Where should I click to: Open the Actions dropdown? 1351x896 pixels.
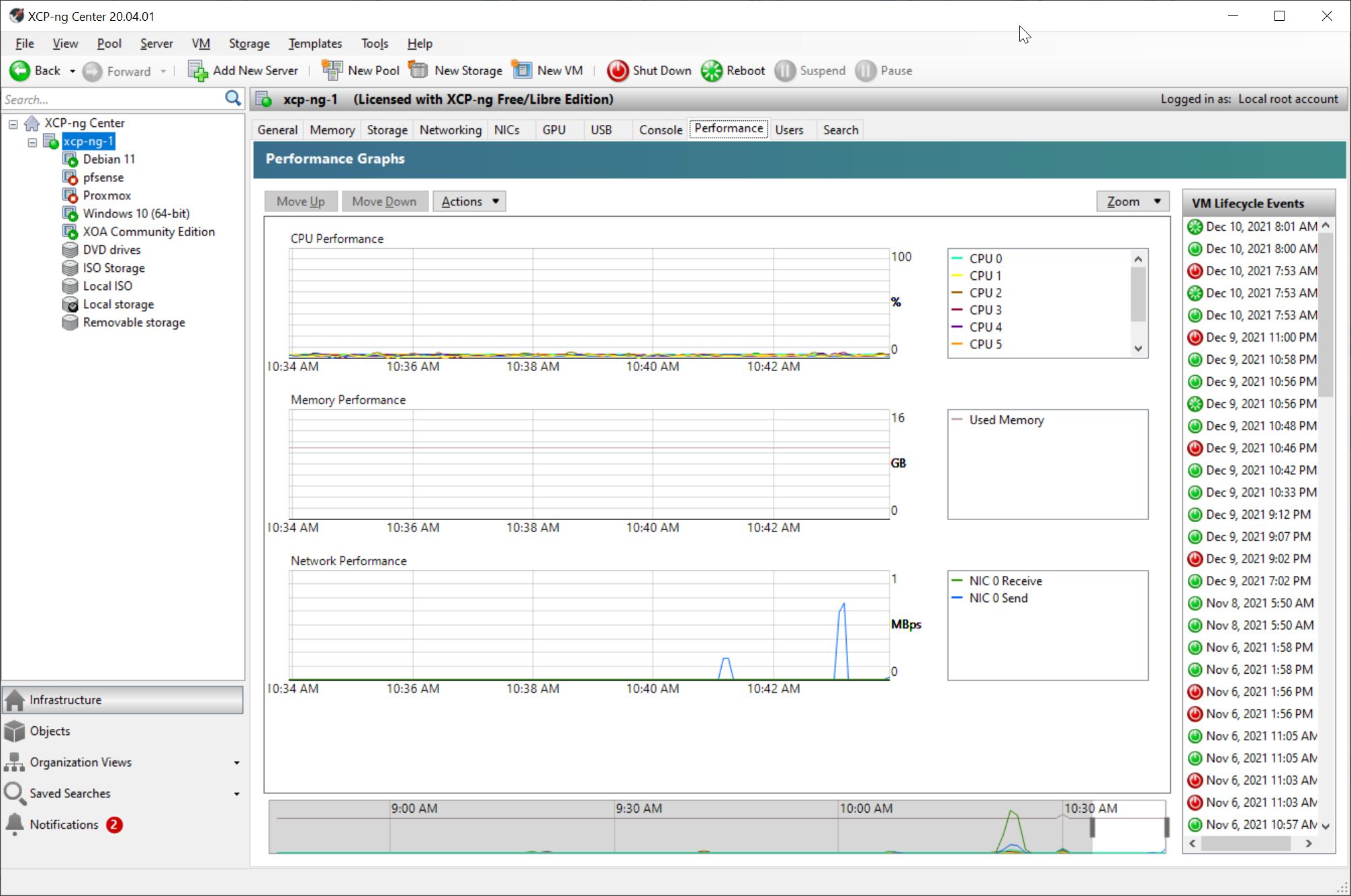(469, 201)
